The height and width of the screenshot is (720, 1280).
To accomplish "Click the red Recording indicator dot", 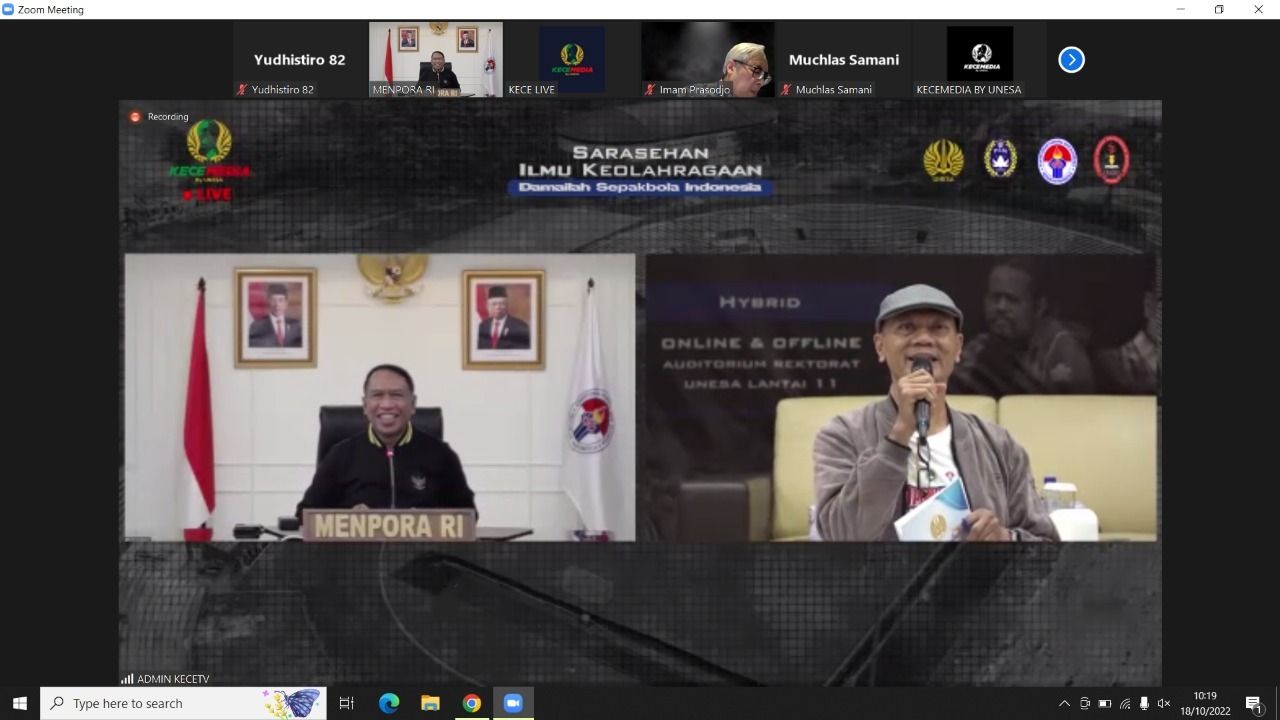I will 133,116.
